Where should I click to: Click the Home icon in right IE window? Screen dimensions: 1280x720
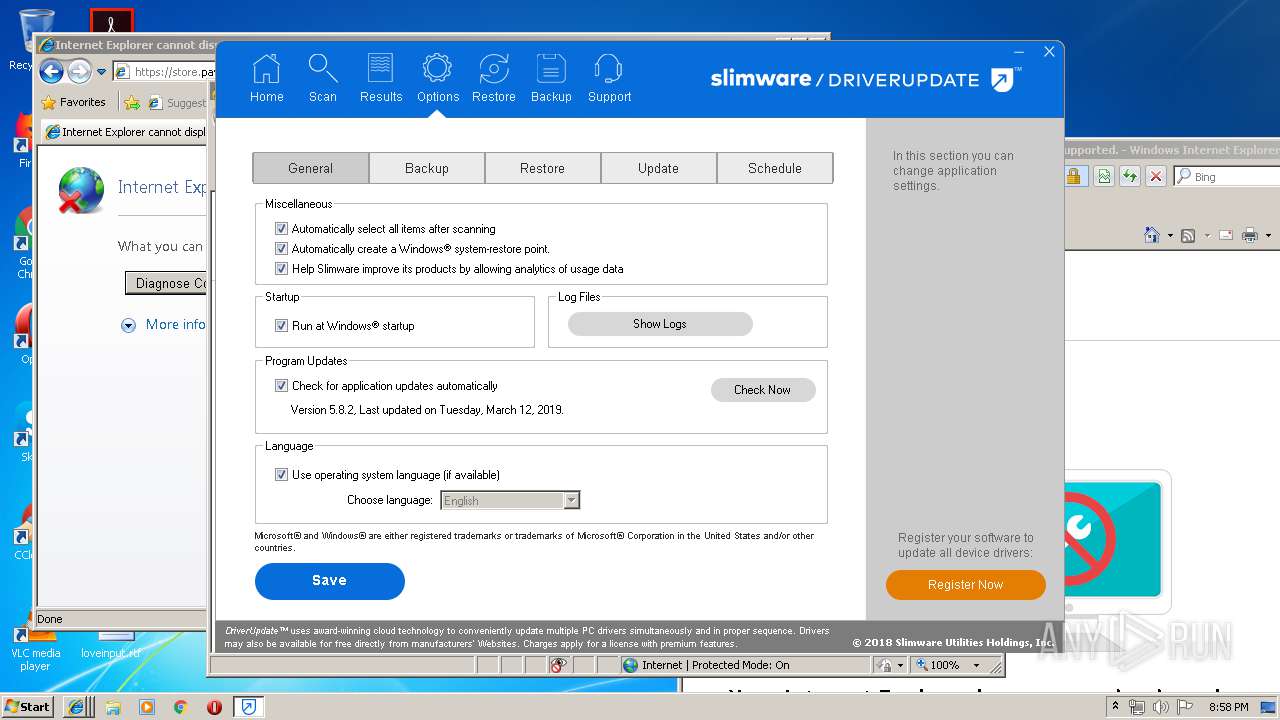click(1152, 235)
